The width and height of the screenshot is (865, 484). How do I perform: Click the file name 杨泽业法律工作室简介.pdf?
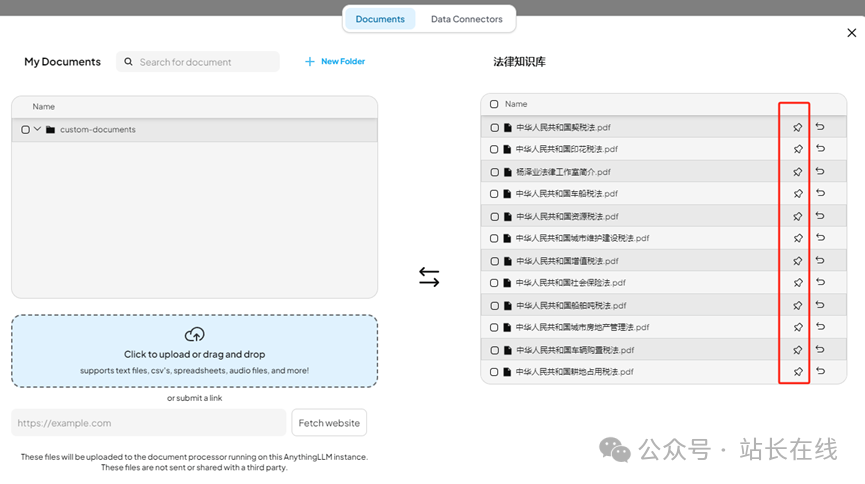click(563, 172)
